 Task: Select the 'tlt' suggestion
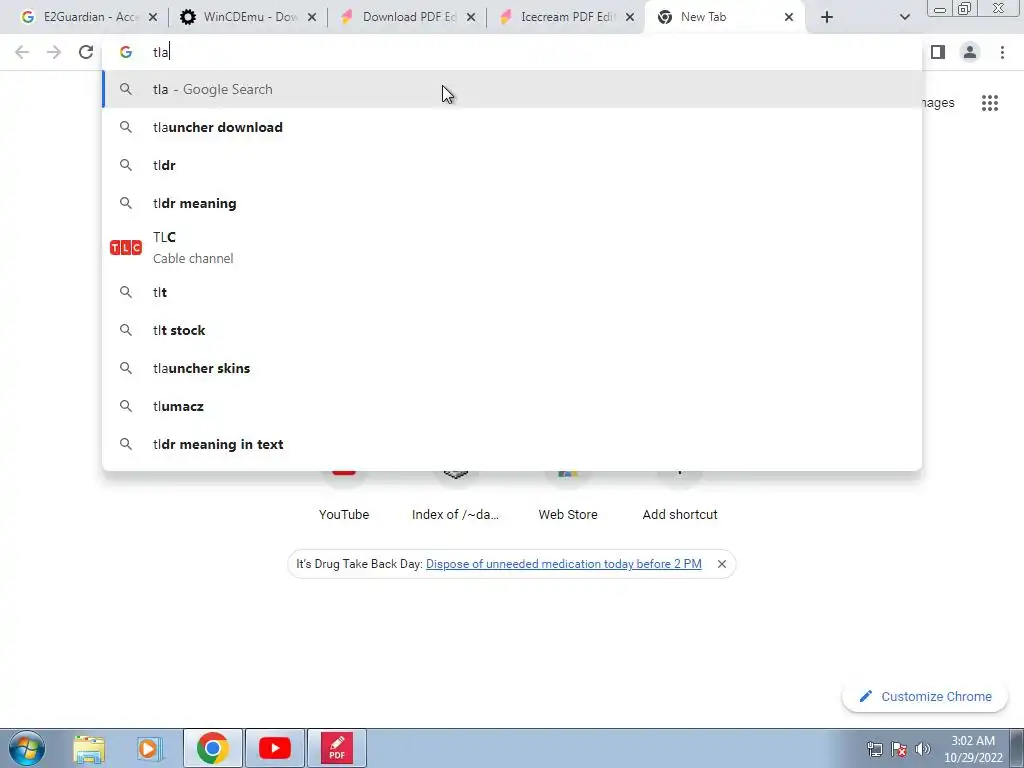pyautogui.click(x=512, y=292)
